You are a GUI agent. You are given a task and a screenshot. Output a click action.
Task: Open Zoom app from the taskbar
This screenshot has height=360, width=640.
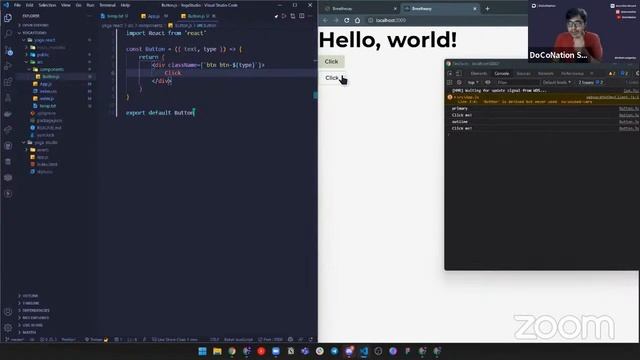(276, 351)
